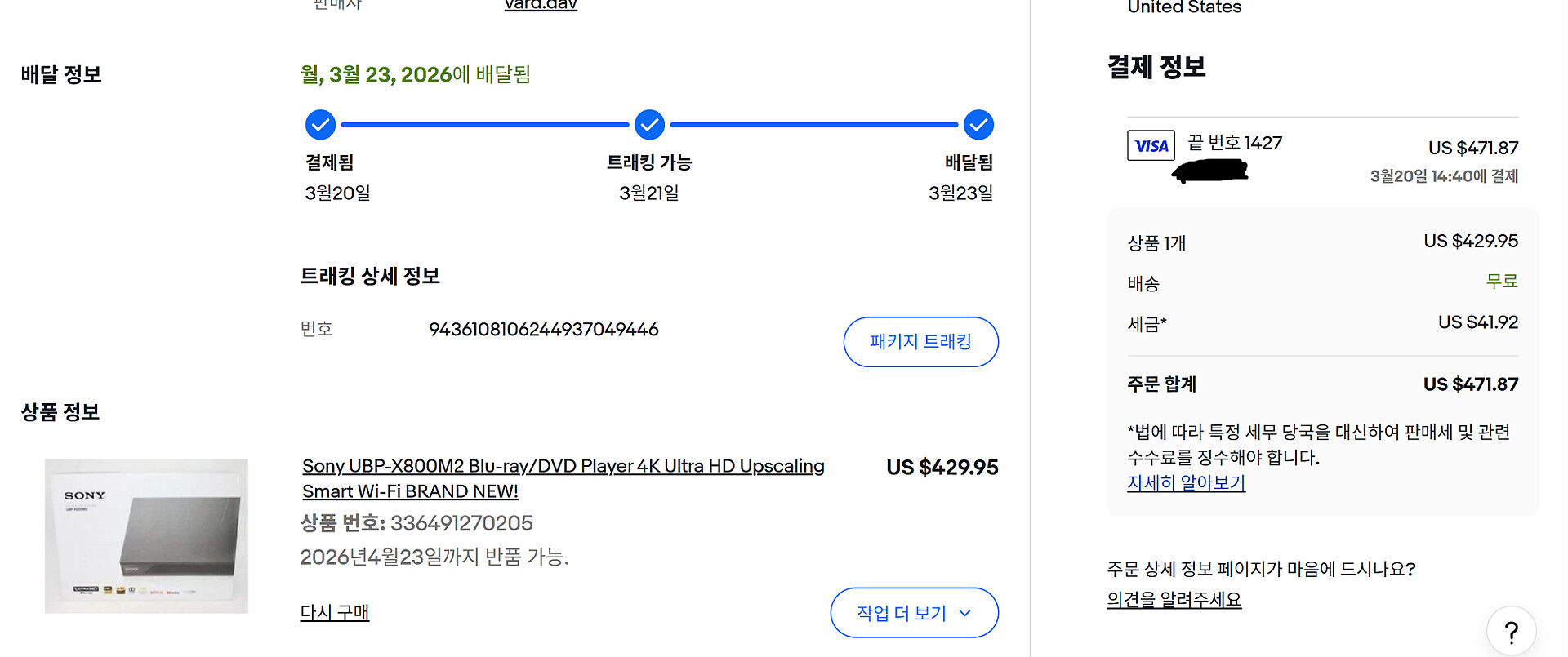Click the 패키지 트래킹 button
Viewport: 1568px width, 657px height.
[x=920, y=342]
